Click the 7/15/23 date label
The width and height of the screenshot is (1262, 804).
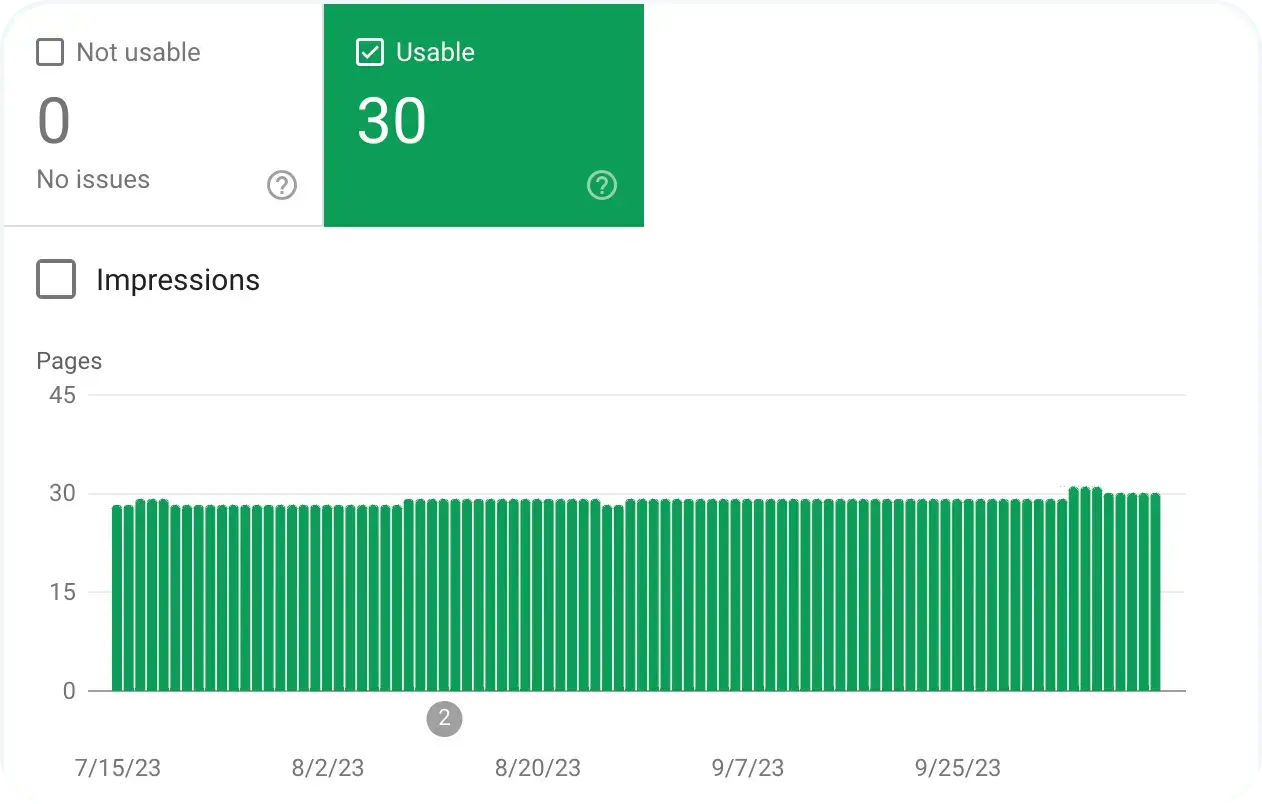[x=118, y=768]
